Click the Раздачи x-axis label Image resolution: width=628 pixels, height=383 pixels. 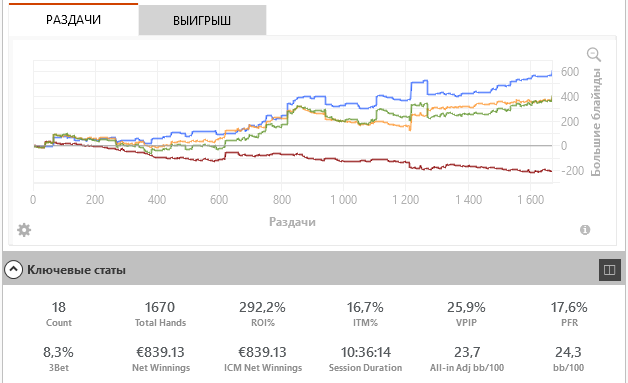pyautogui.click(x=292, y=222)
